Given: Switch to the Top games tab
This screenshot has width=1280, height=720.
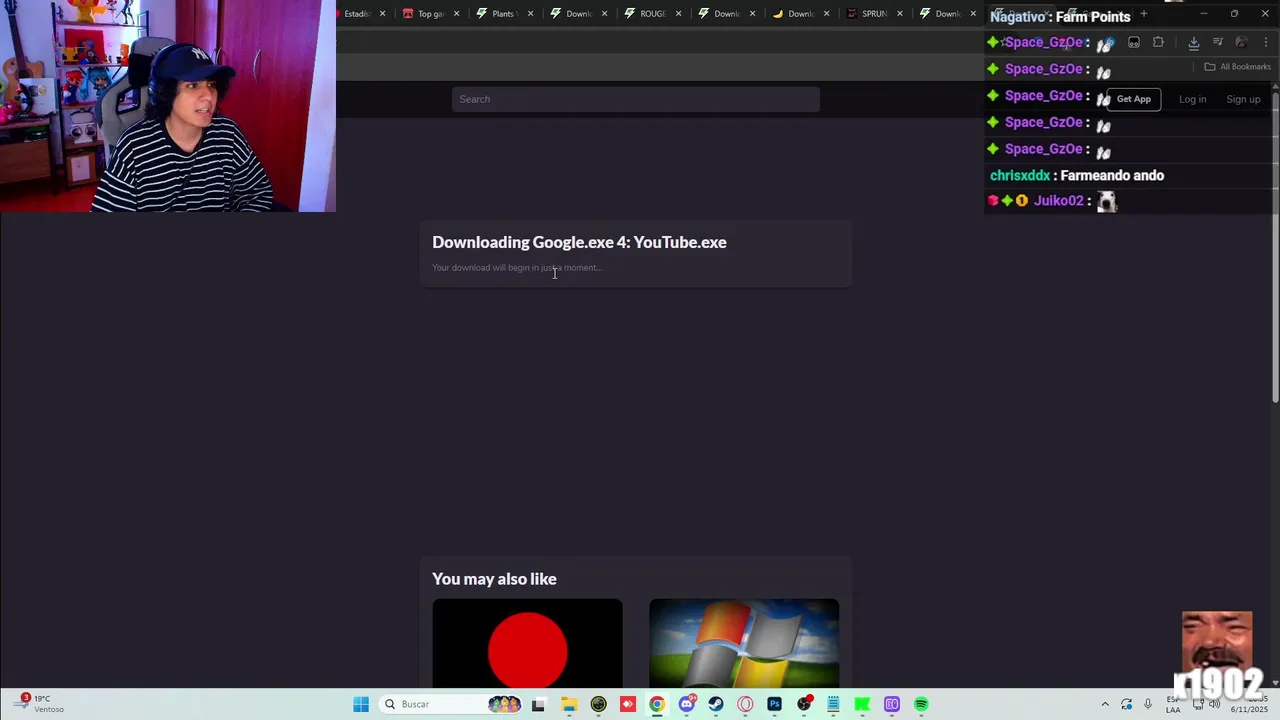Looking at the screenshot, I should [x=430, y=14].
